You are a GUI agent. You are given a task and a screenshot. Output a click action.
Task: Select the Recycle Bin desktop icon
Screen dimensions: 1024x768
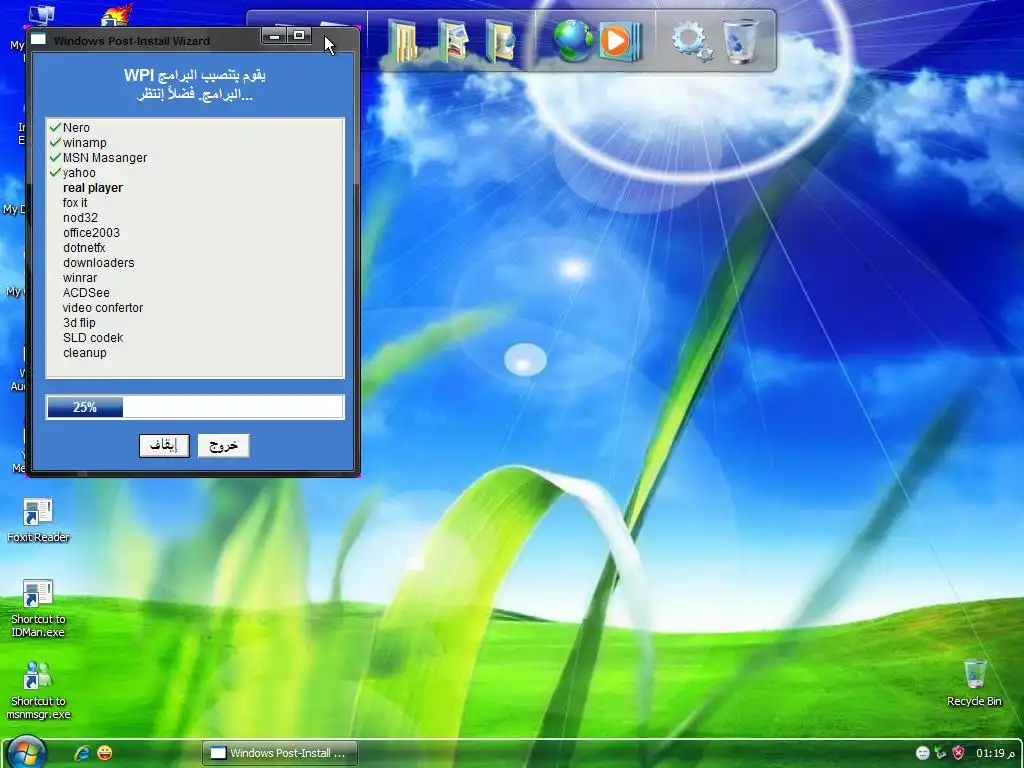pos(974,683)
